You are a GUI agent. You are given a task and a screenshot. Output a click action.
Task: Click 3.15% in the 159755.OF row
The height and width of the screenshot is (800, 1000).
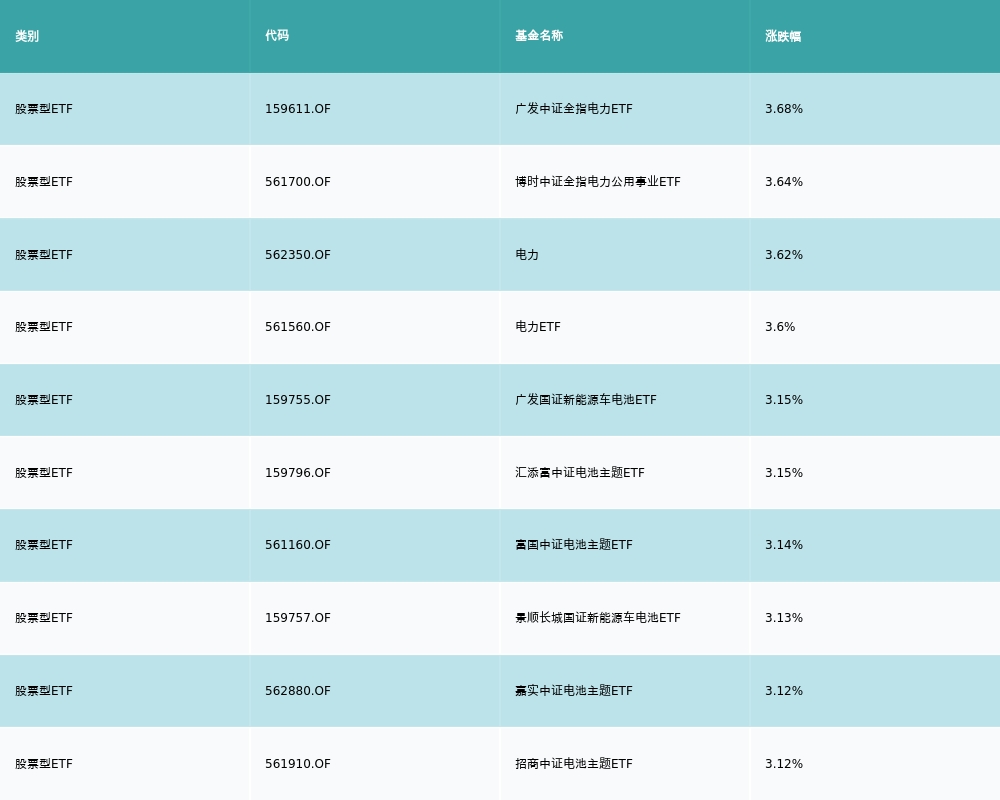point(784,400)
